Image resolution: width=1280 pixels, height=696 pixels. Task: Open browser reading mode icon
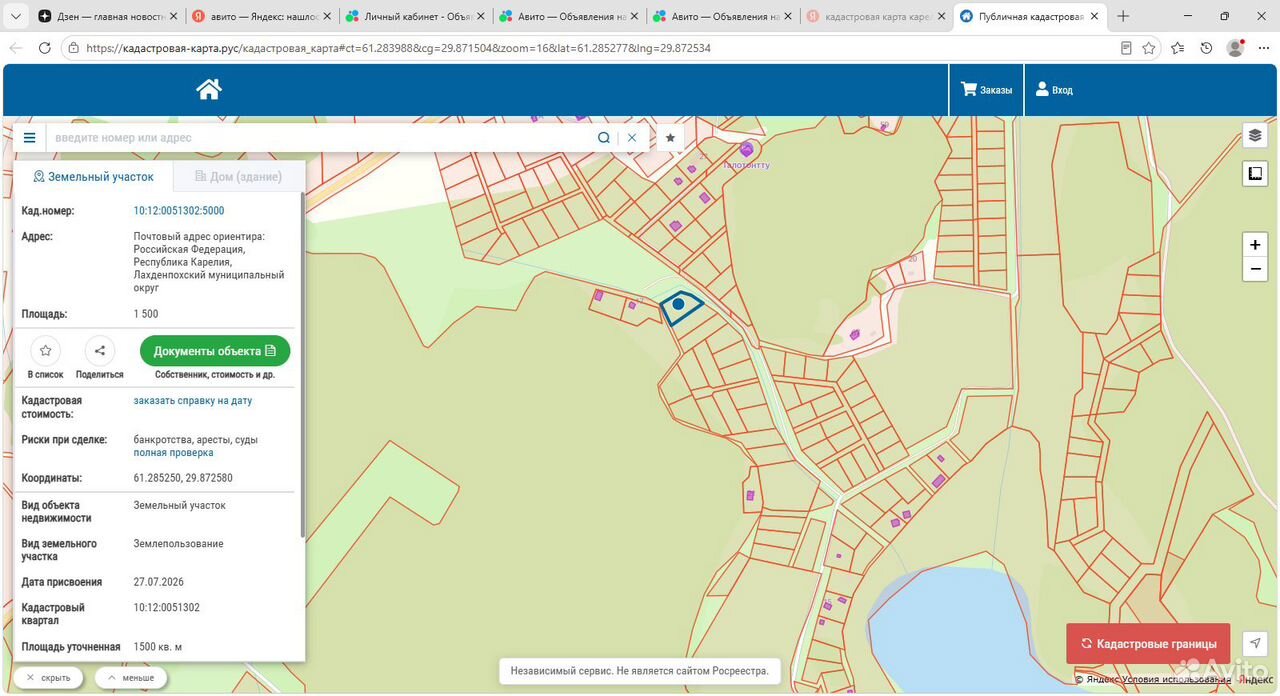(x=1126, y=48)
